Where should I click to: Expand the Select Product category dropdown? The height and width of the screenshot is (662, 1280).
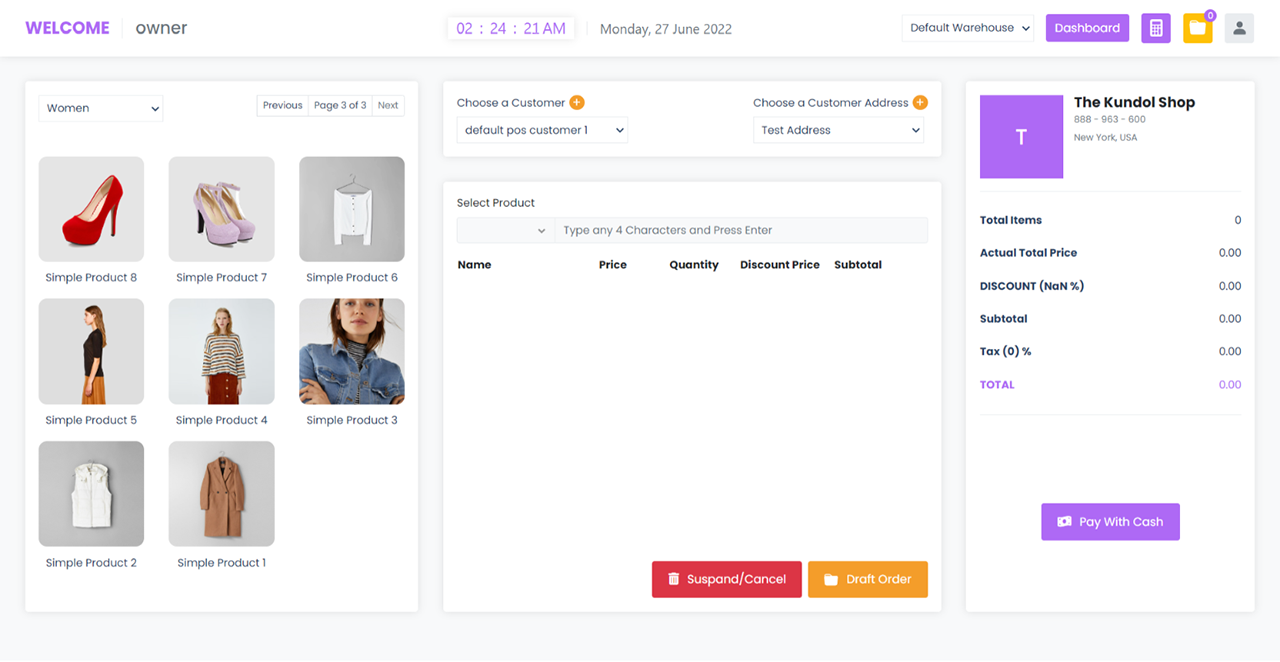[505, 229]
